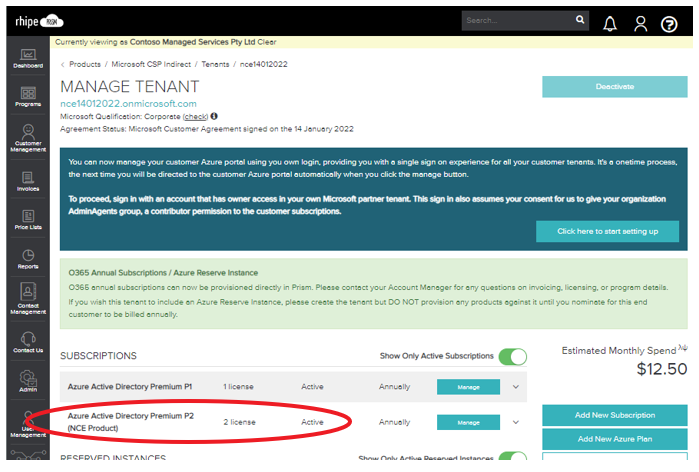Expand the Azure Active Directory Premium P1 row
This screenshot has height=472, width=699.
(x=516, y=387)
